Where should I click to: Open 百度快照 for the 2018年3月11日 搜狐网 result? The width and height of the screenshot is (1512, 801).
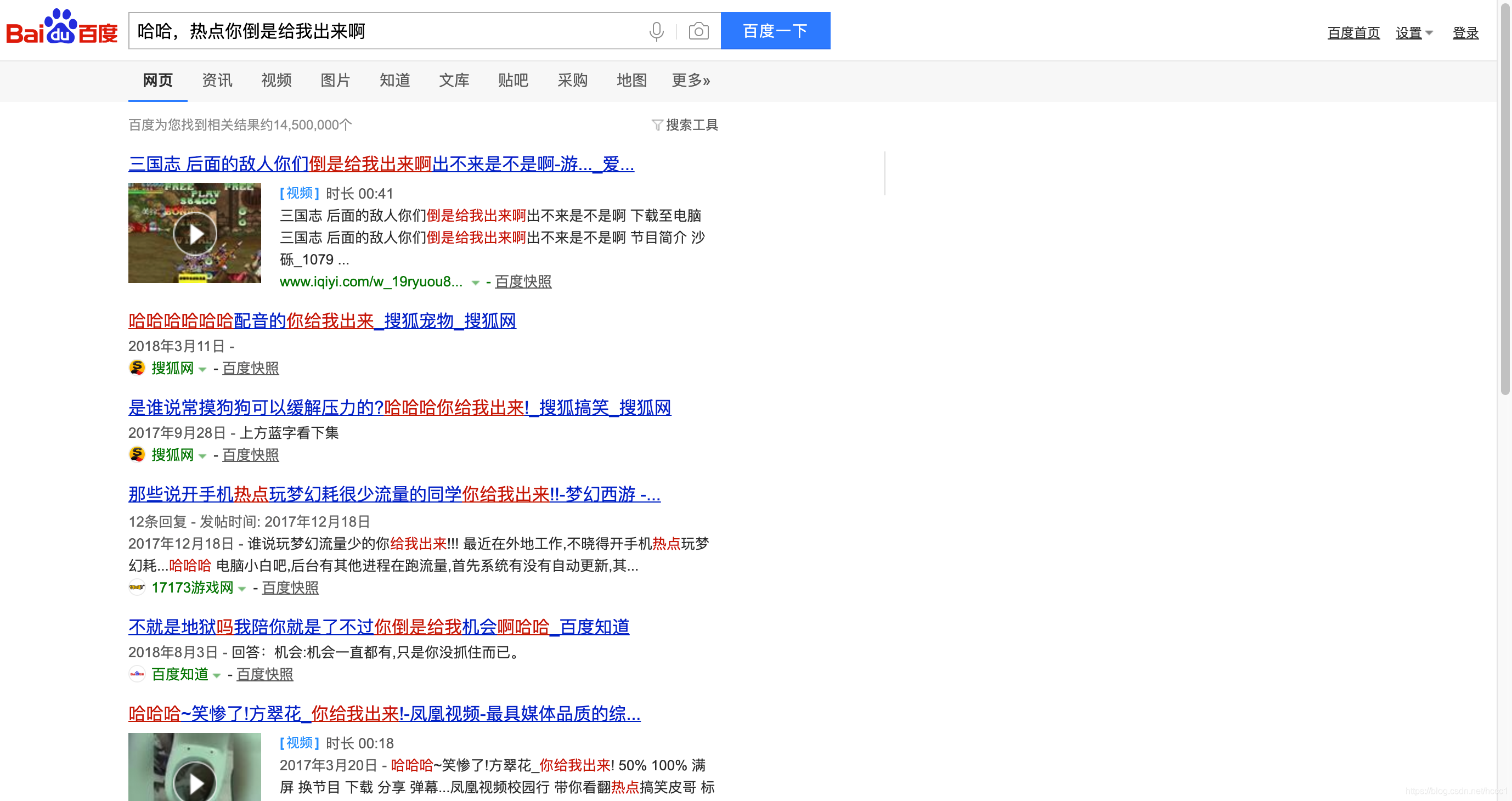(251, 369)
